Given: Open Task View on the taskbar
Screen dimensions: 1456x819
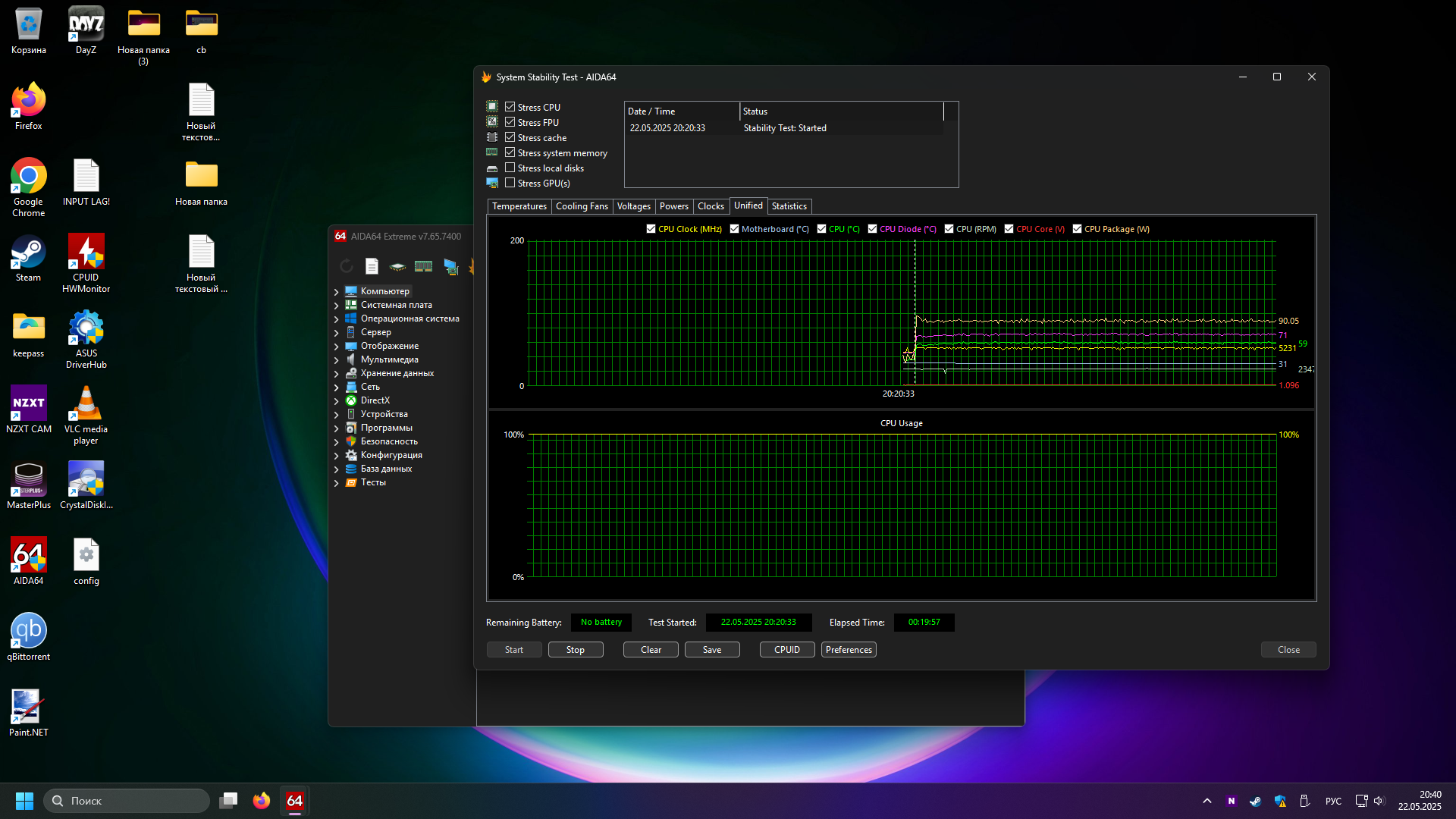Looking at the screenshot, I should click(228, 801).
